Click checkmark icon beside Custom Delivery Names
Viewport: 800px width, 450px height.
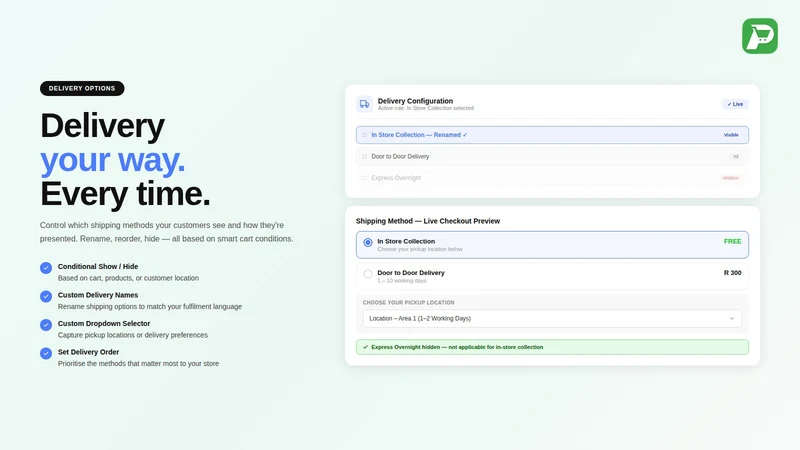pyautogui.click(x=46, y=296)
